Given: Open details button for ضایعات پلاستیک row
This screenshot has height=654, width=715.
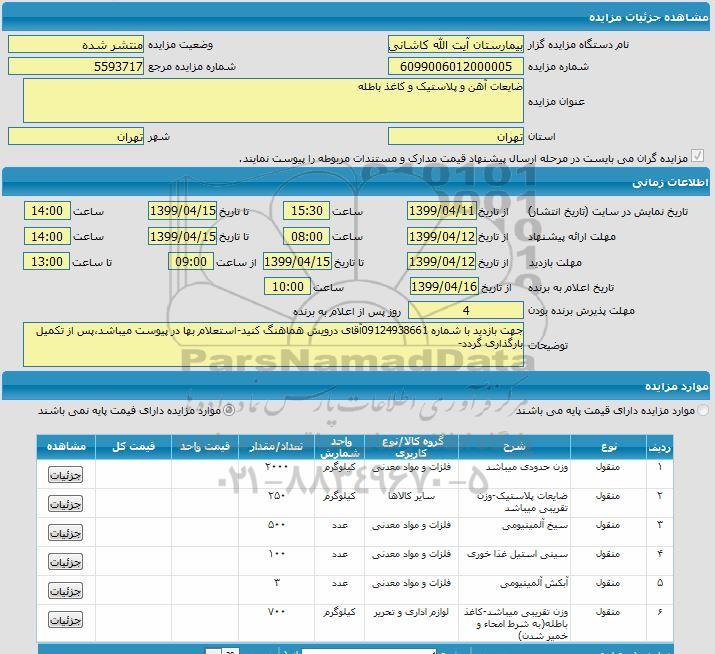Looking at the screenshot, I should coord(66,504).
